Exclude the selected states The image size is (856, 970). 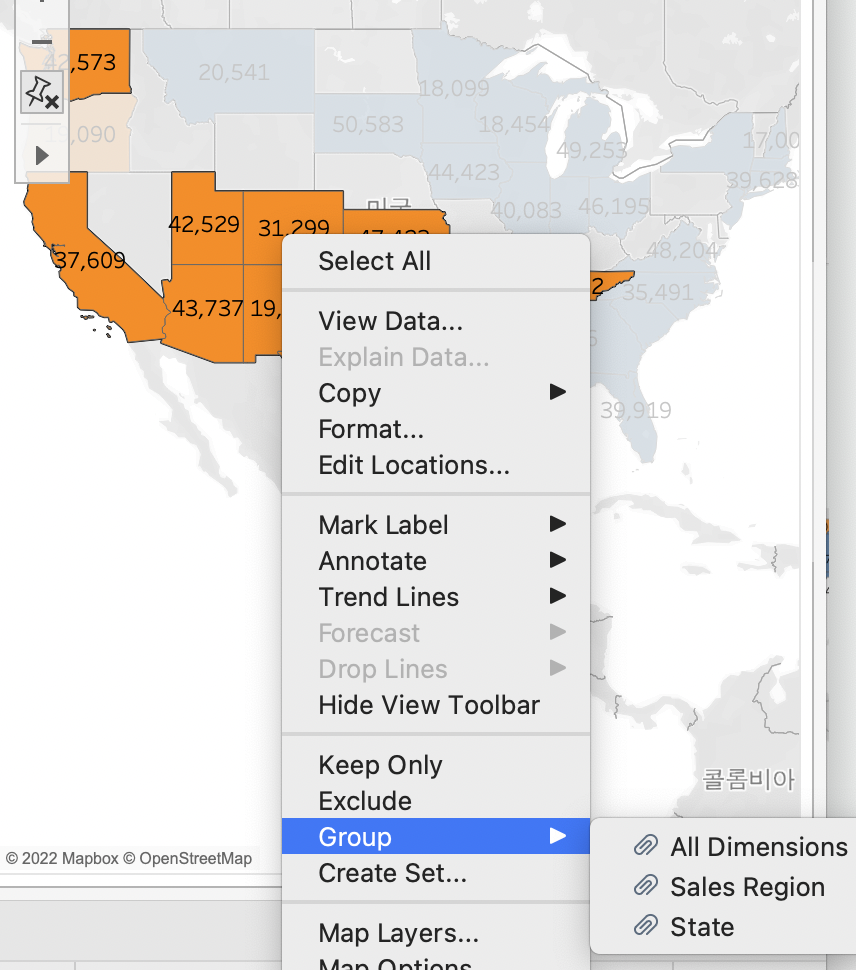click(x=365, y=801)
